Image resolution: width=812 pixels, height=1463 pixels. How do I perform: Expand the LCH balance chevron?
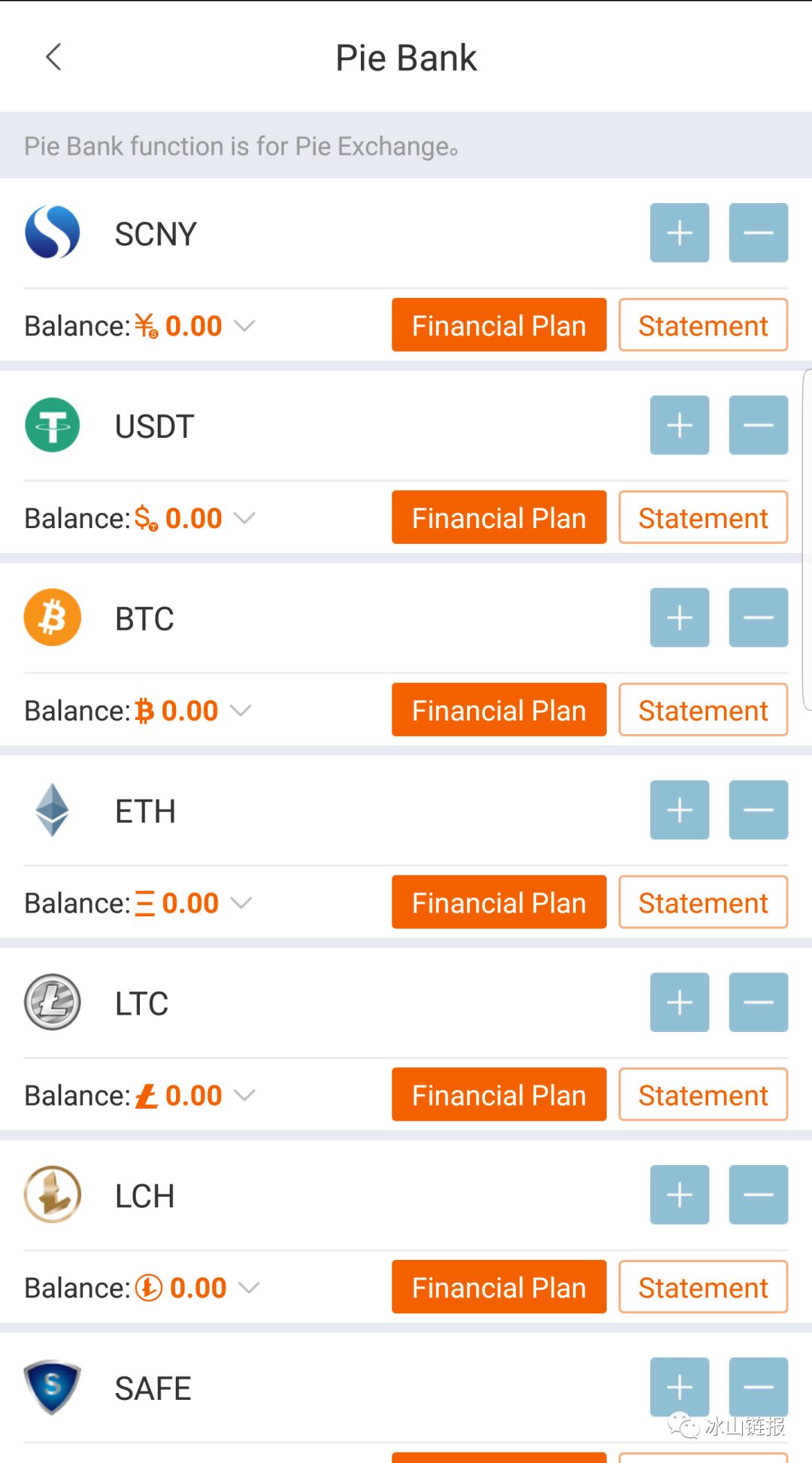pyautogui.click(x=249, y=1288)
